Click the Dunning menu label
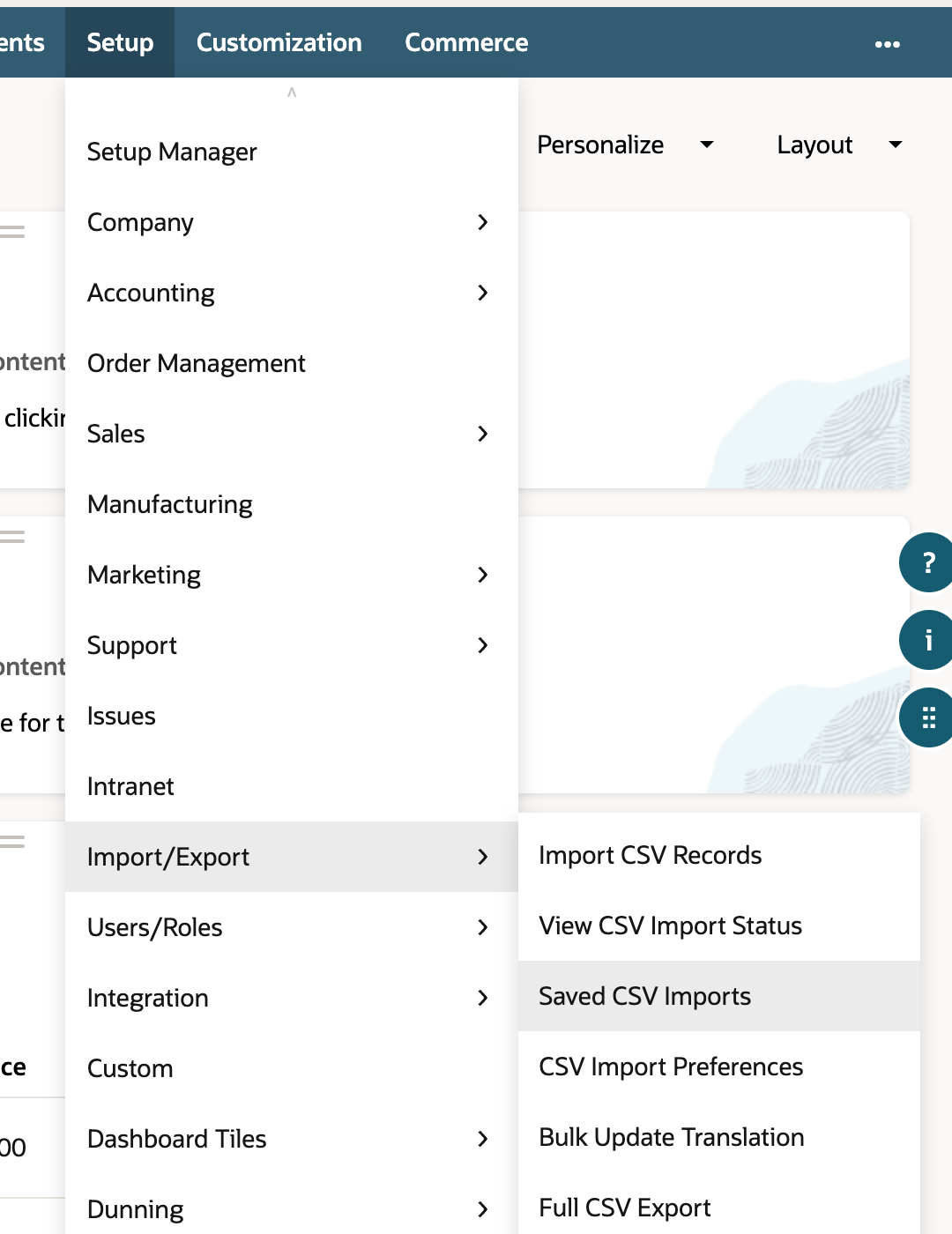952x1234 pixels. coord(136,1210)
